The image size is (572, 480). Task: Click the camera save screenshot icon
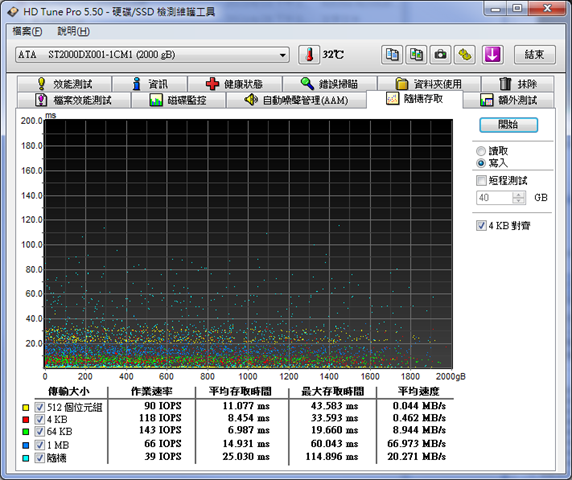coord(440,55)
